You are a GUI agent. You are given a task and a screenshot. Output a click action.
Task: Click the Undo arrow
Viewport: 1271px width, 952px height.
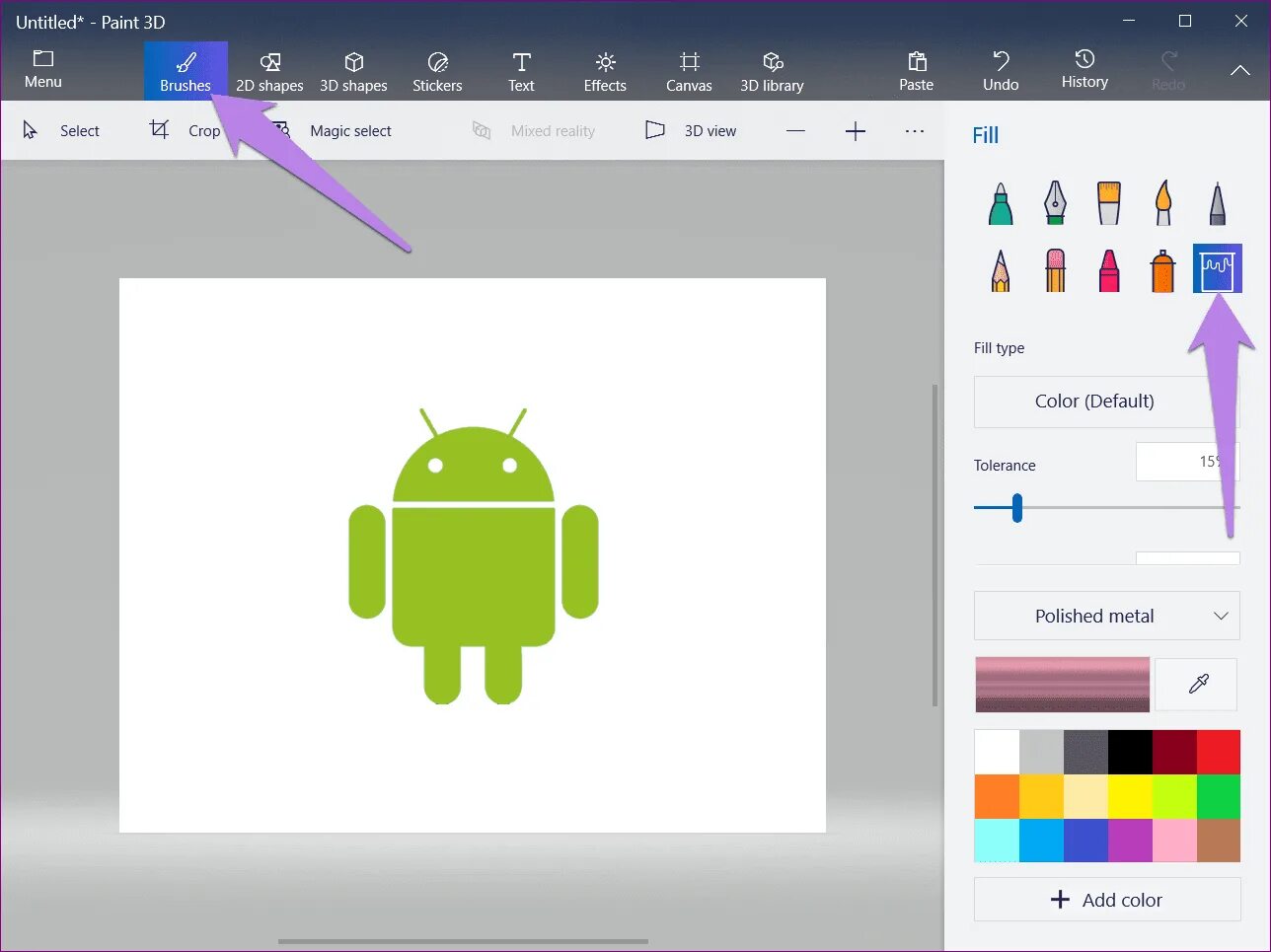coord(1001,72)
